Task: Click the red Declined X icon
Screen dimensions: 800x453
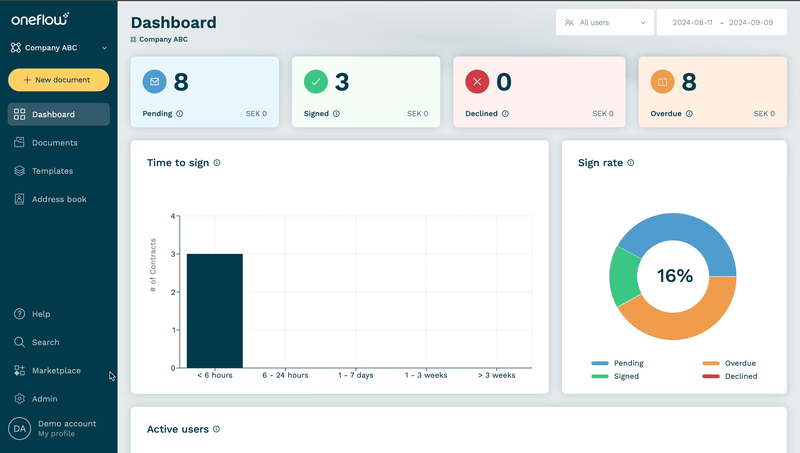Action: (x=477, y=81)
